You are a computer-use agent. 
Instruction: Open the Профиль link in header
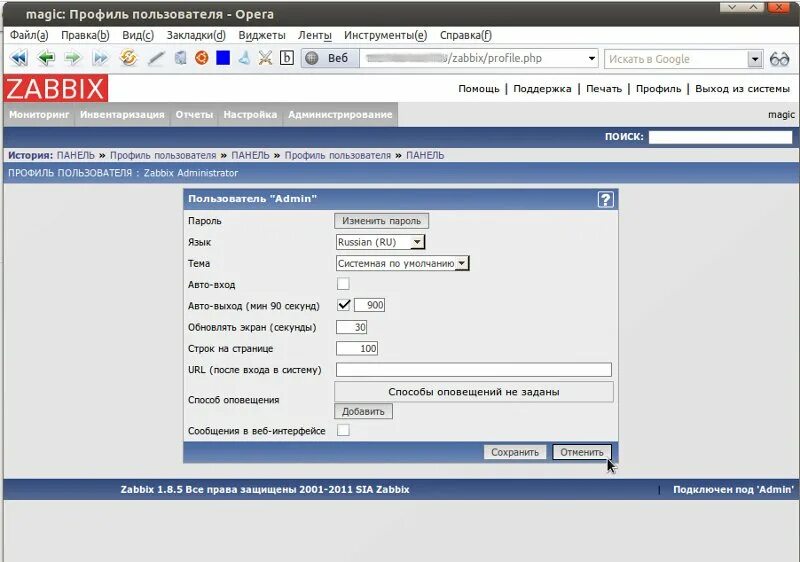coord(658,89)
